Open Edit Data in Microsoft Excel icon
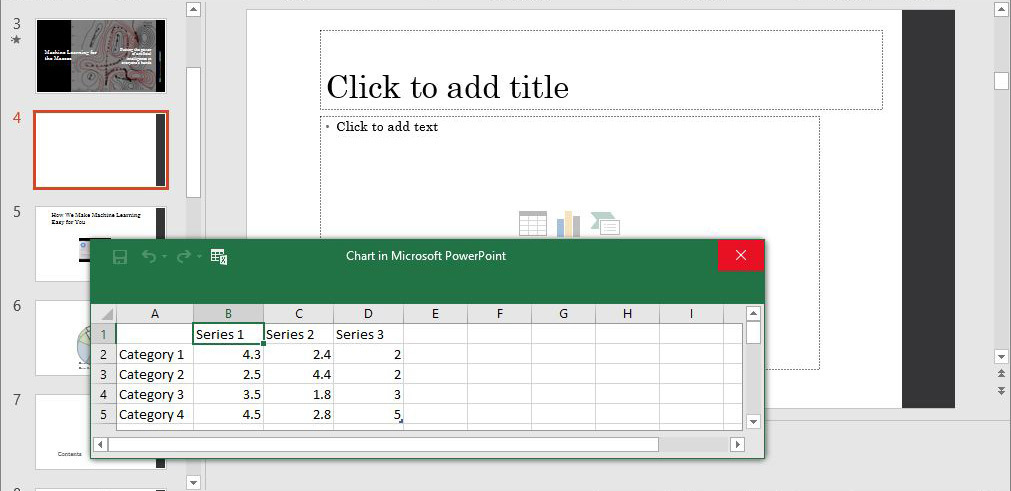Screen dimensions: 1011x491 (x=219, y=257)
